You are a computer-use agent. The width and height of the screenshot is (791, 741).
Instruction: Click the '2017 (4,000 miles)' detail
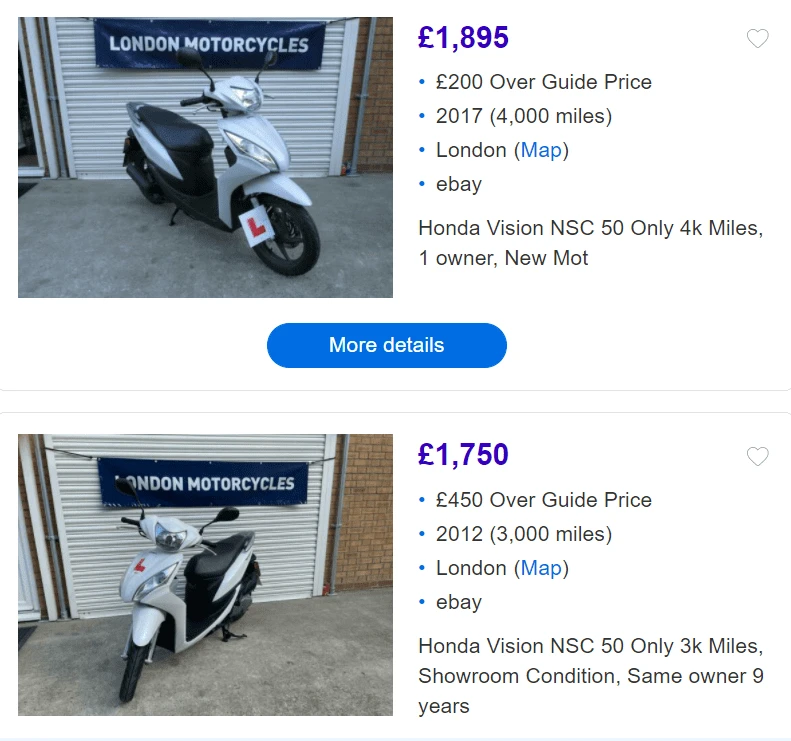pos(523,116)
